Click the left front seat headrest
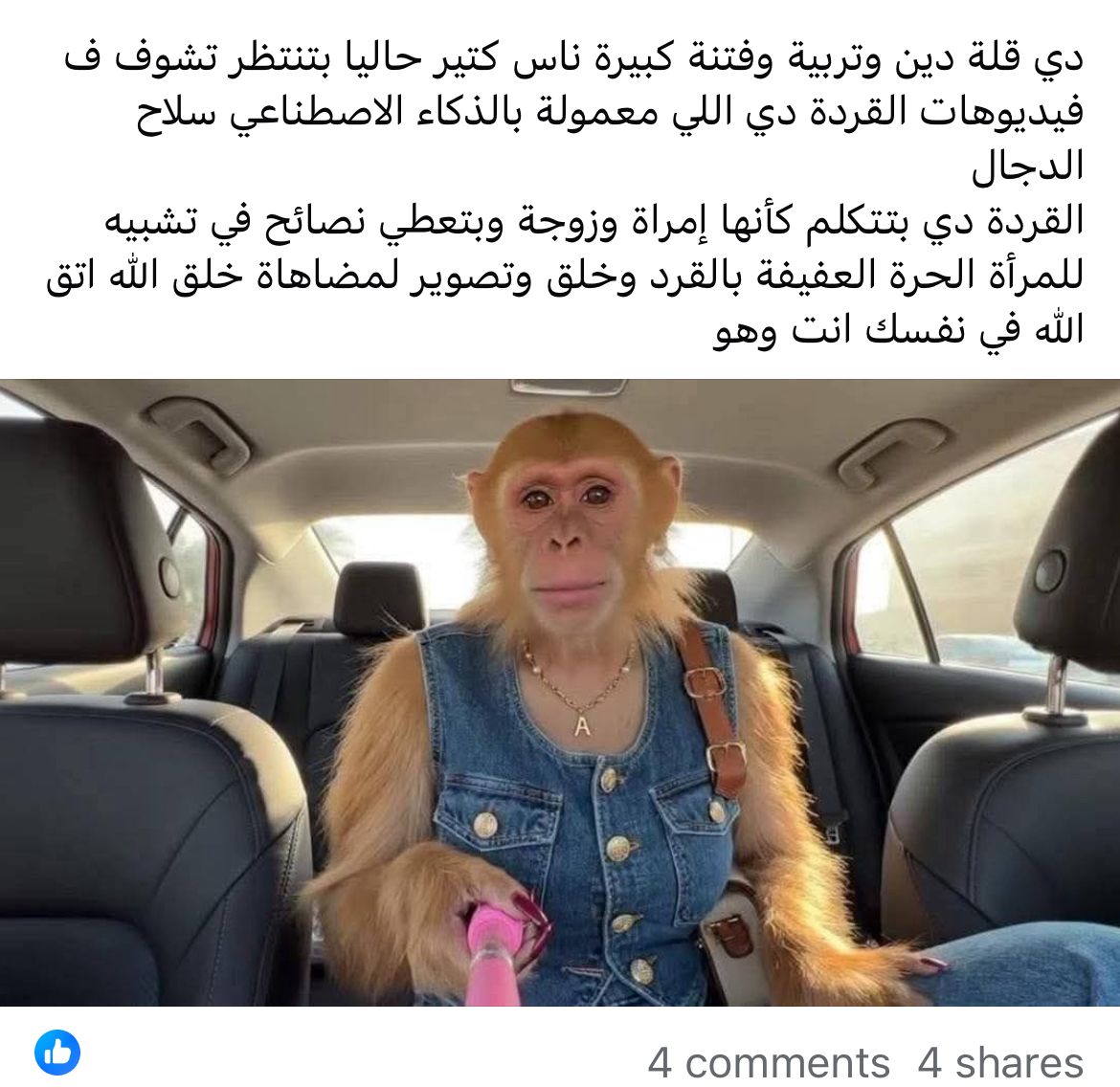Image resolution: width=1120 pixels, height=1087 pixels. pyautogui.click(x=84, y=543)
